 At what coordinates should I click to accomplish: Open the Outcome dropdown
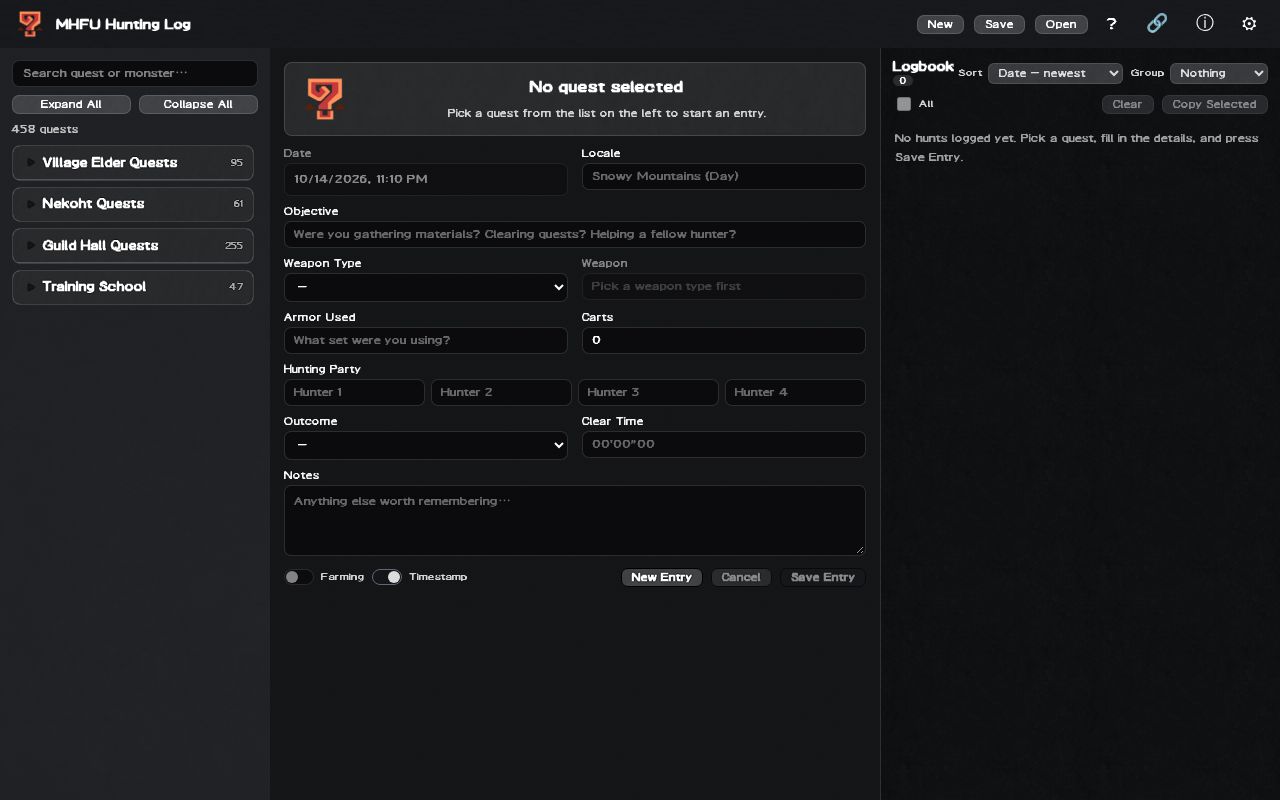tap(426, 445)
